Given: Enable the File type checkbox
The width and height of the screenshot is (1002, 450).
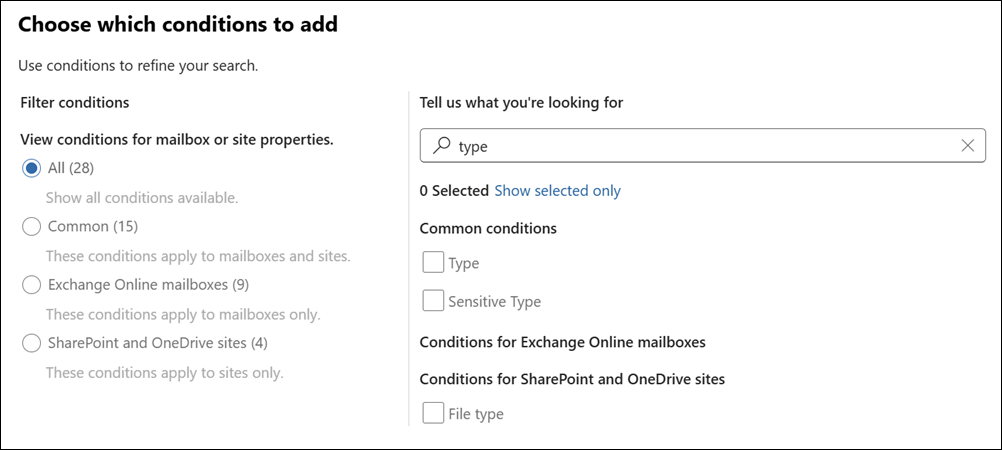Looking at the screenshot, I should point(433,413).
